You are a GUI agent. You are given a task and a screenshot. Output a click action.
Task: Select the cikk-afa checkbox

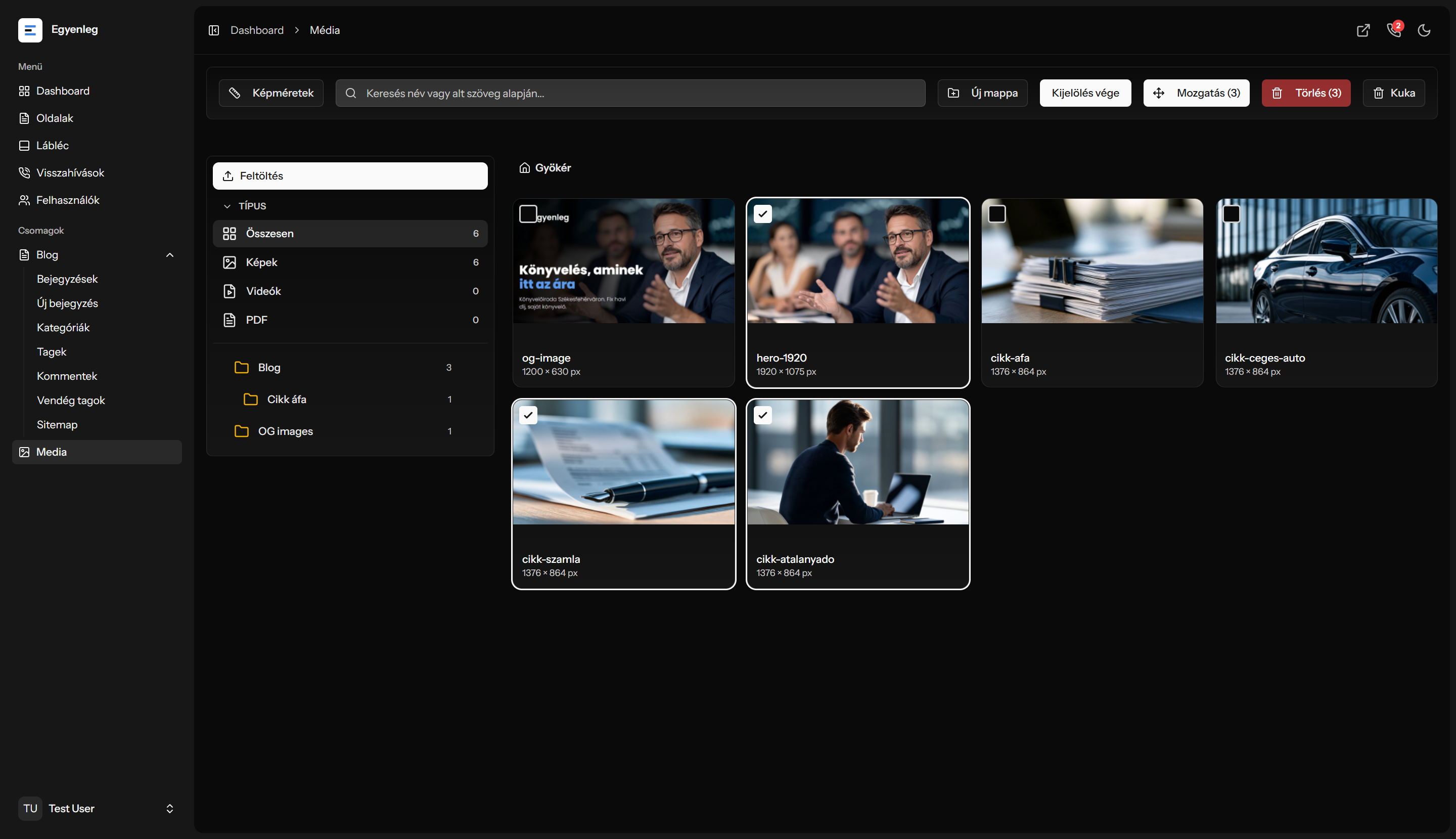(x=997, y=214)
